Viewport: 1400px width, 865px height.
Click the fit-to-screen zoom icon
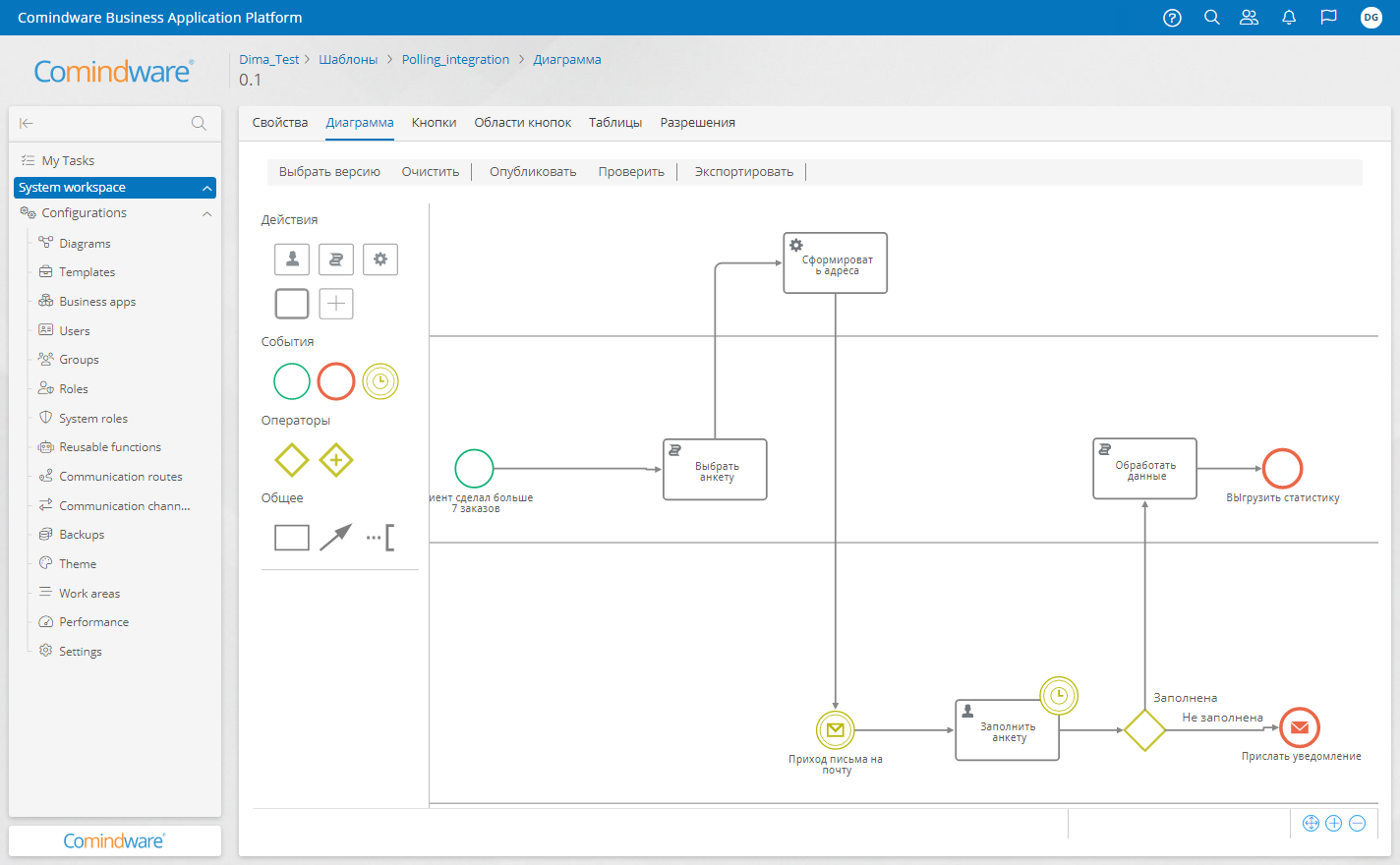coord(1311,824)
